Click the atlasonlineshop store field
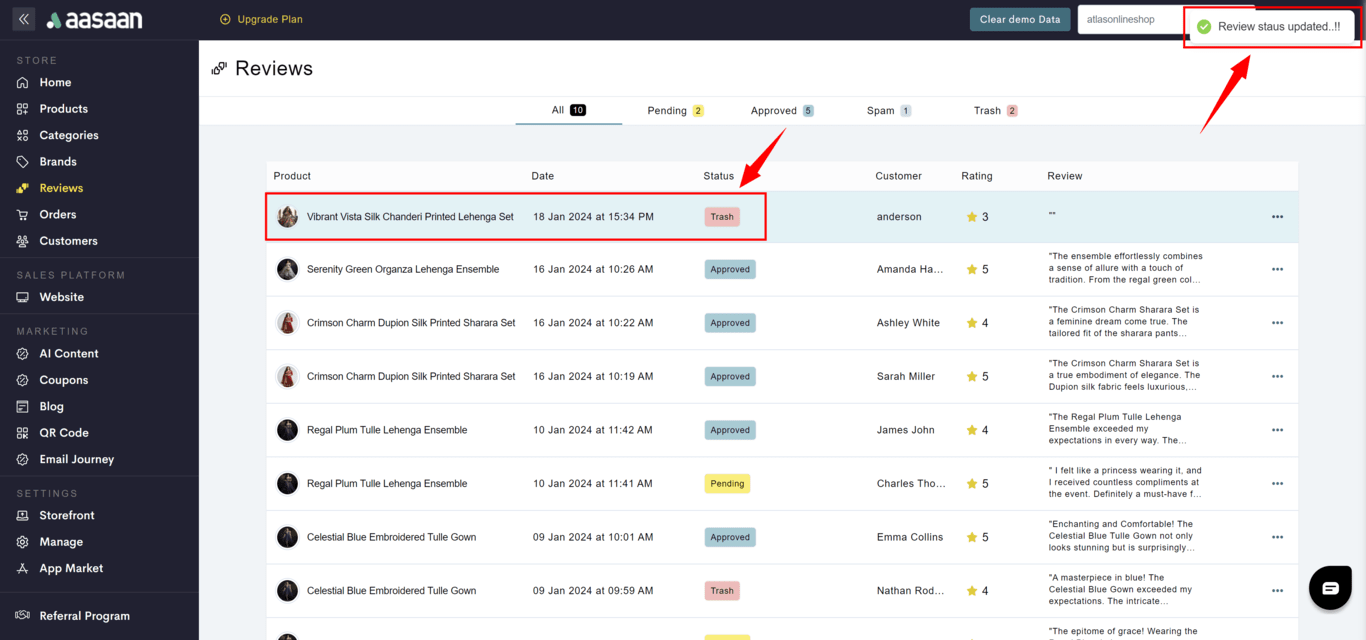This screenshot has width=1366, height=640. pos(1128,19)
